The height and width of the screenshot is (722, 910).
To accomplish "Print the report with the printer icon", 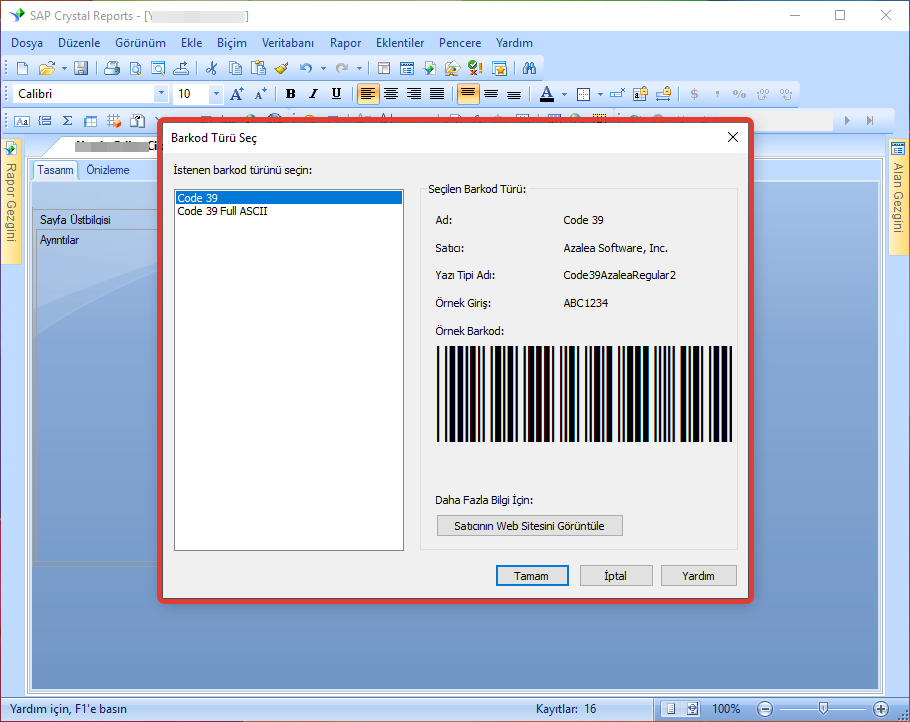I will (x=112, y=68).
